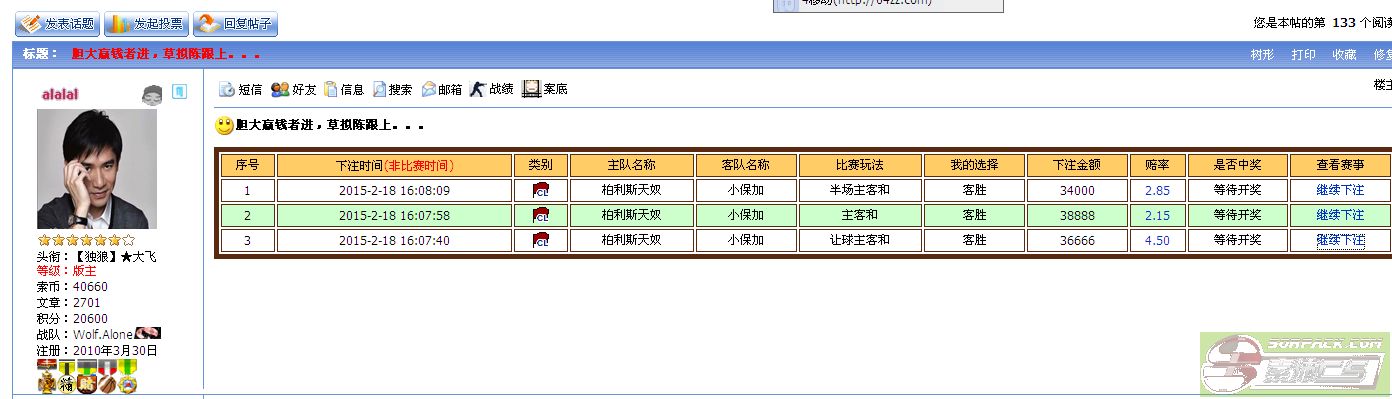Open the 邮箱 mailbox icon
The width and height of the screenshot is (1392, 399).
click(442, 89)
